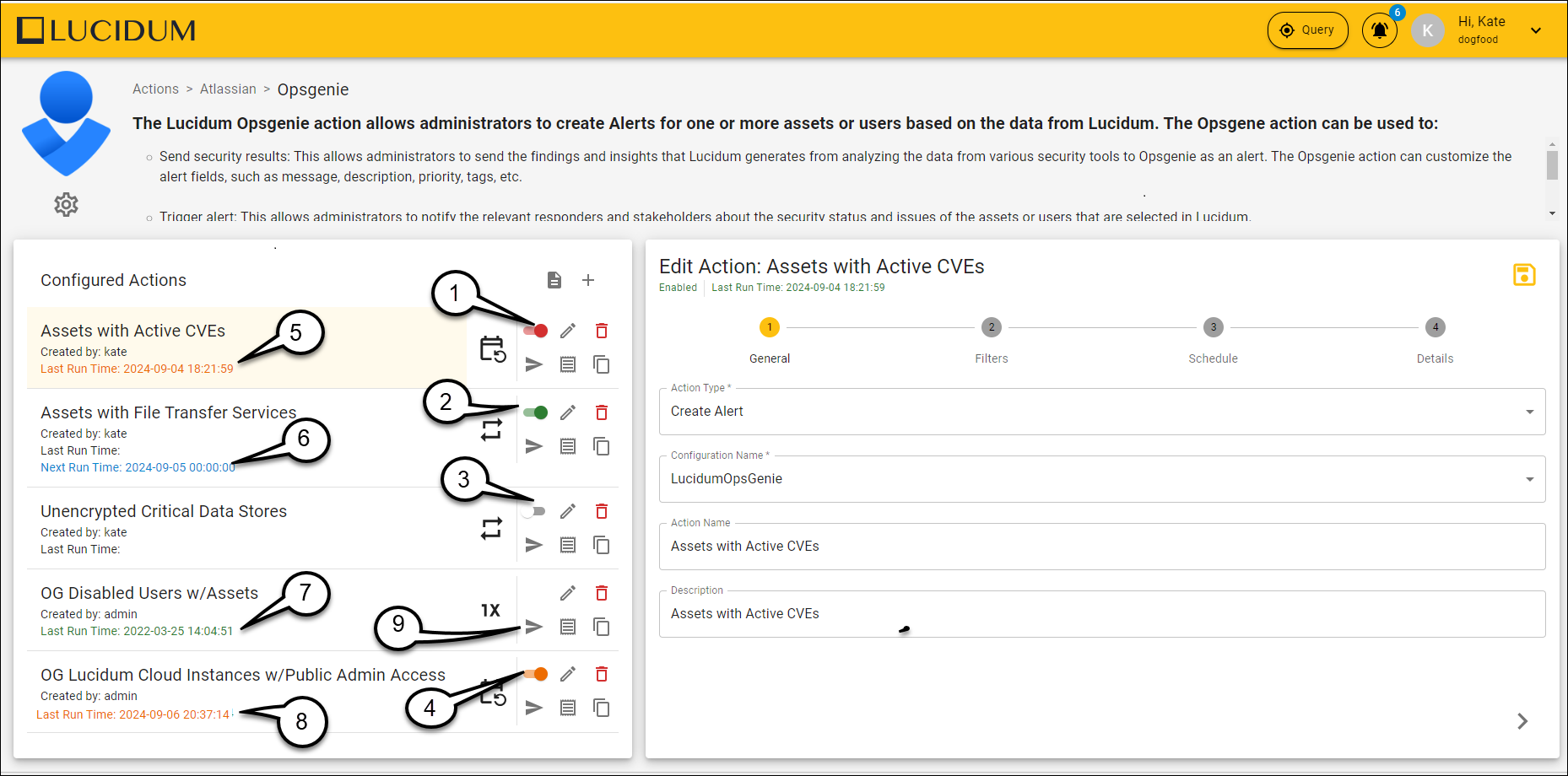This screenshot has height=776, width=1568.
Task: Expand the Hi, Kate user menu
Action: click(x=1536, y=30)
